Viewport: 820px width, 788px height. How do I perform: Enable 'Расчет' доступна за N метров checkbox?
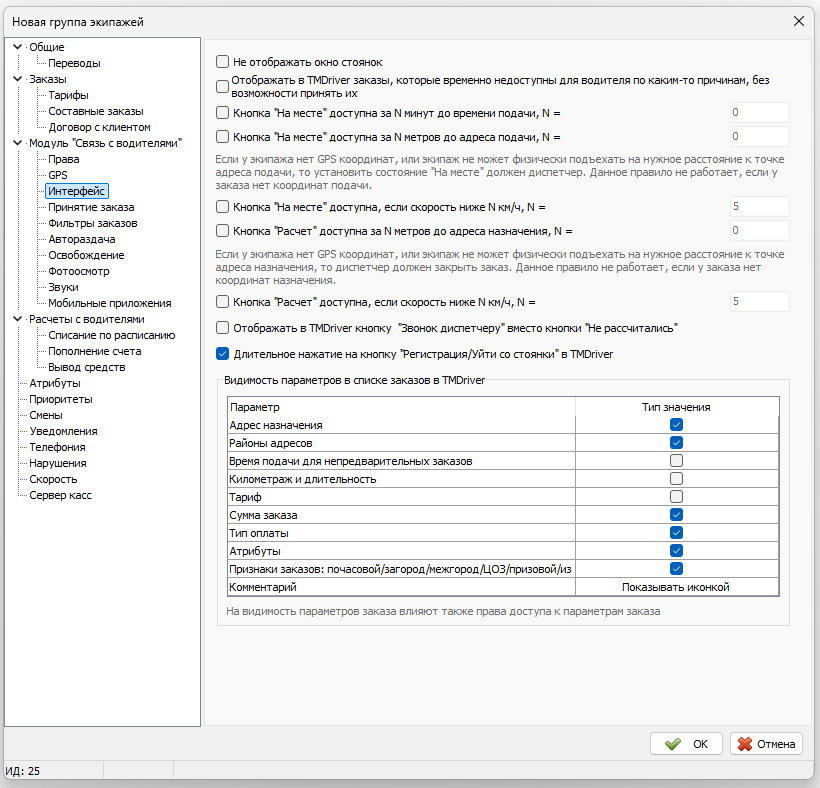222,231
